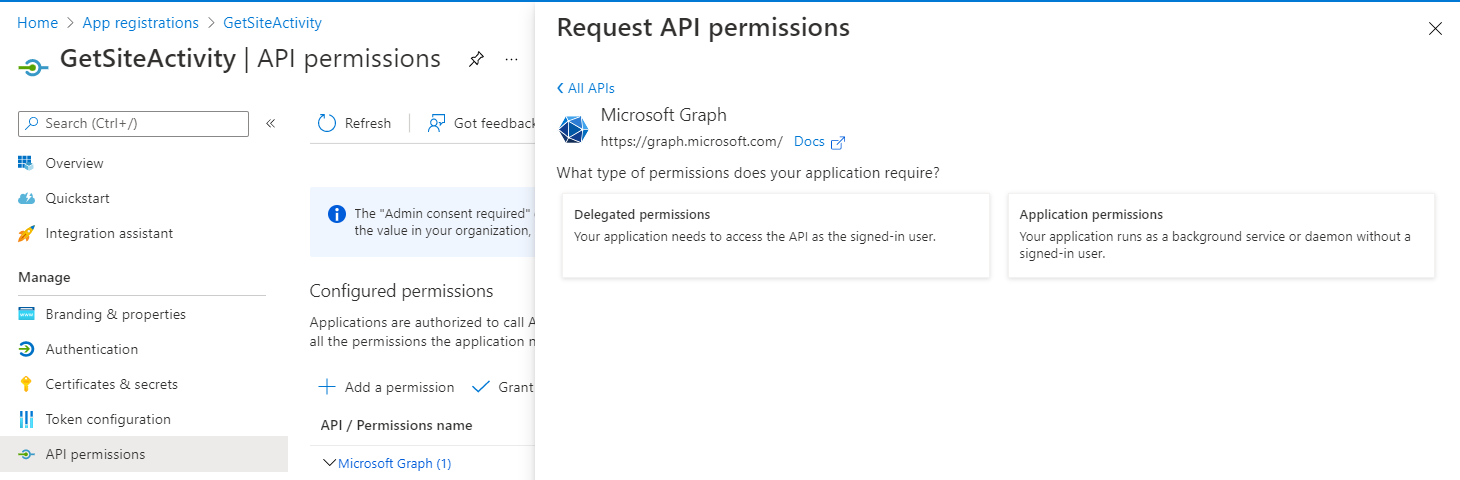Click the Docs external link icon
The image size is (1460, 480).
[x=838, y=142]
